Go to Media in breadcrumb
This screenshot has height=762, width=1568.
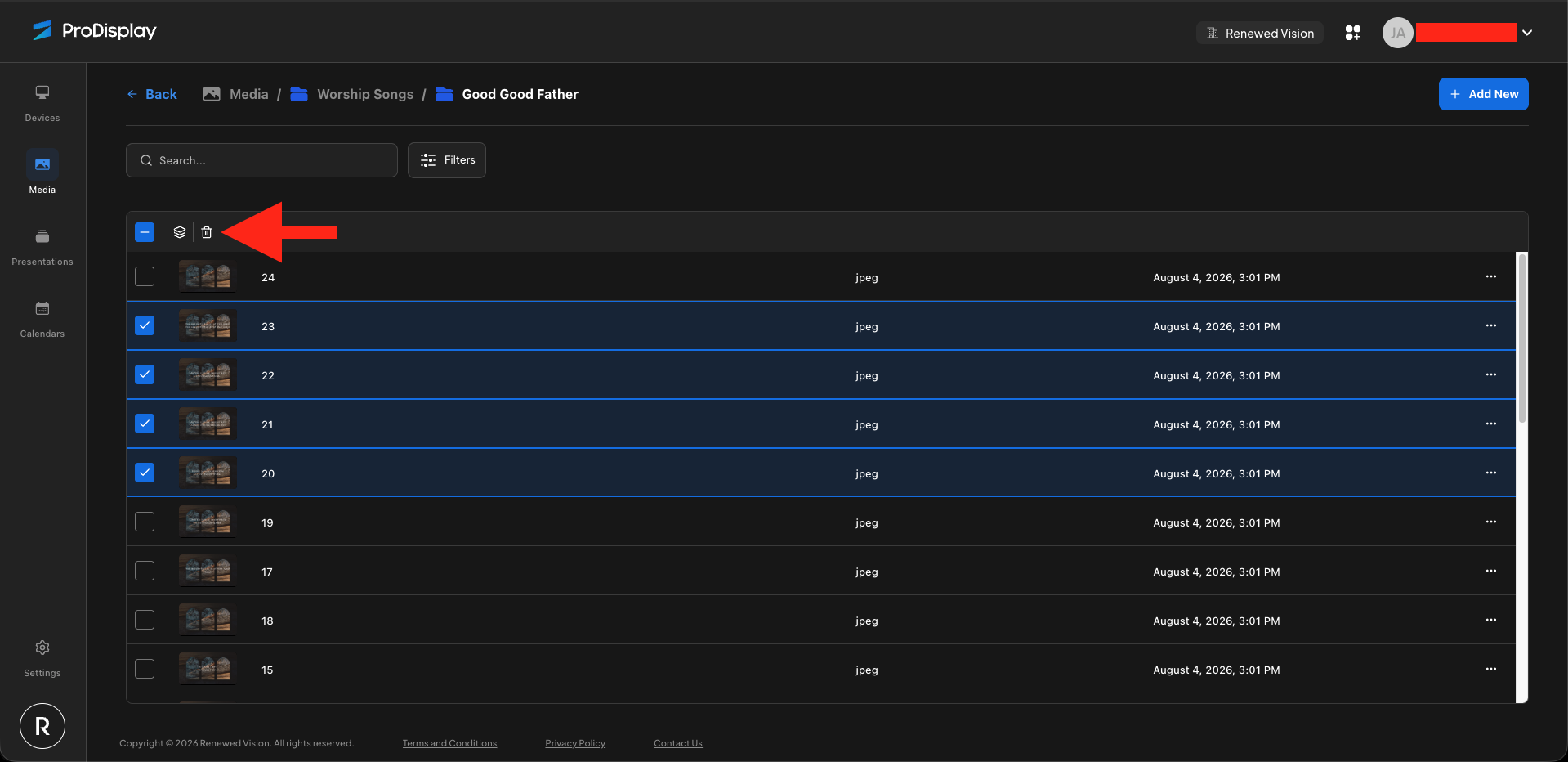[235, 94]
